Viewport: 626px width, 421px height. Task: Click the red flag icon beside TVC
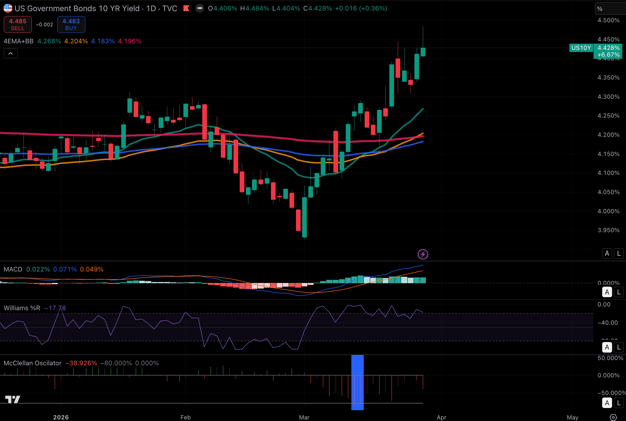click(x=186, y=8)
